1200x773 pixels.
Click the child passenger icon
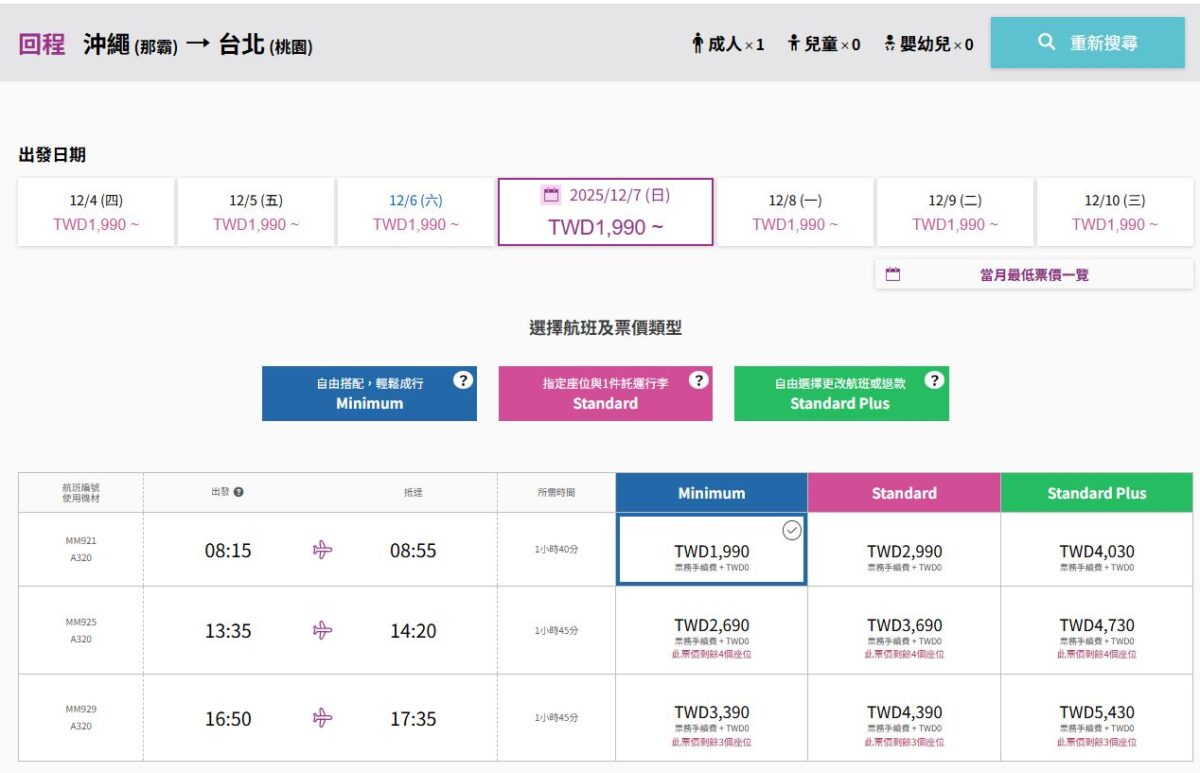coord(794,43)
